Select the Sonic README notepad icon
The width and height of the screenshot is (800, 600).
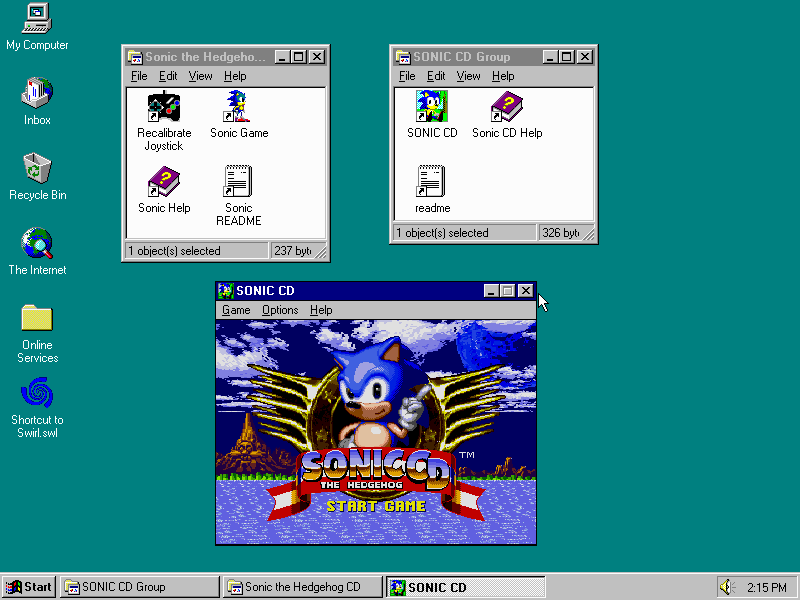238,181
